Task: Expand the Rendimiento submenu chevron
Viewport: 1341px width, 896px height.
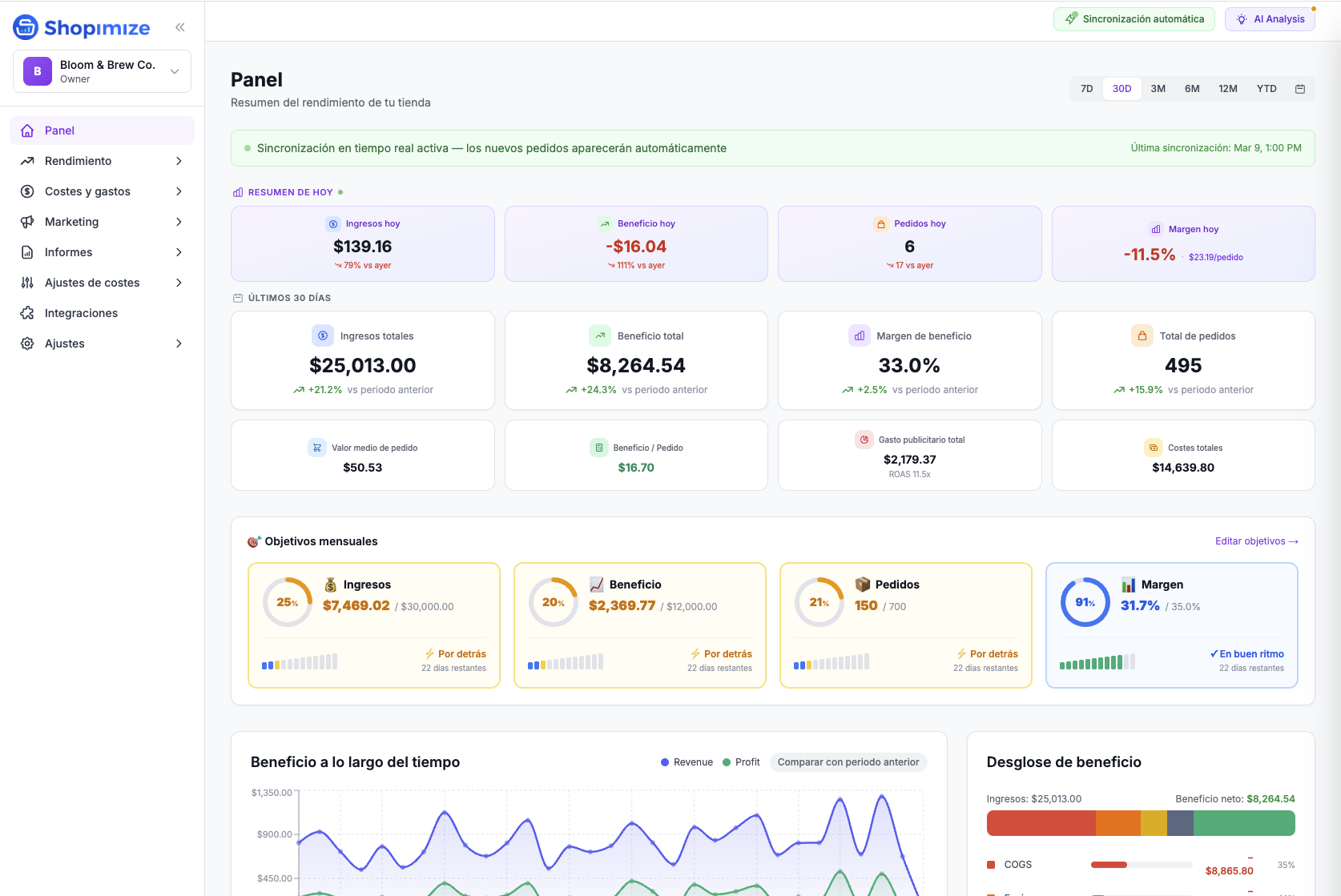Action: (179, 161)
